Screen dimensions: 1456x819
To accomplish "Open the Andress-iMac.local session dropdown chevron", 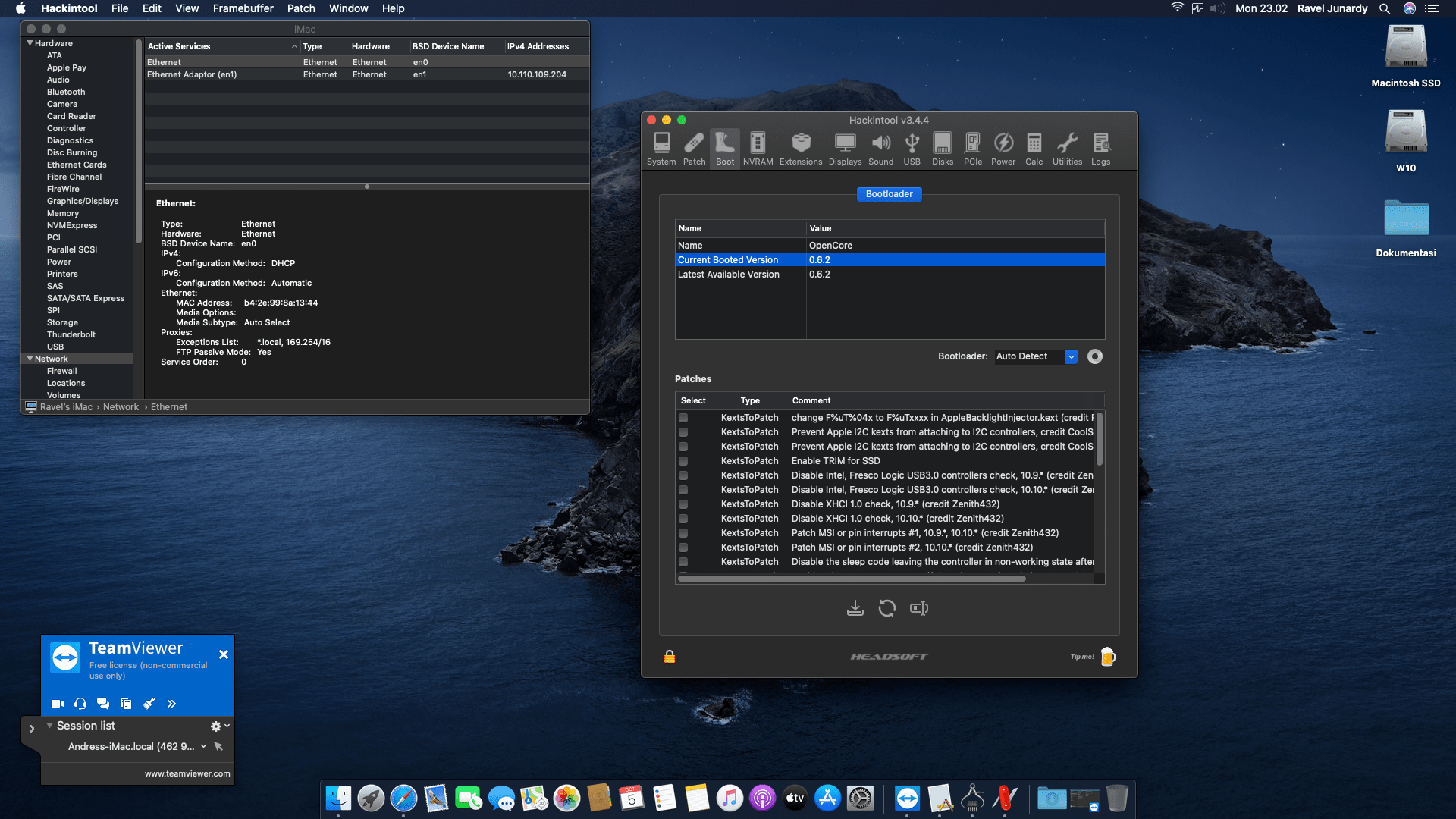I will (x=203, y=746).
